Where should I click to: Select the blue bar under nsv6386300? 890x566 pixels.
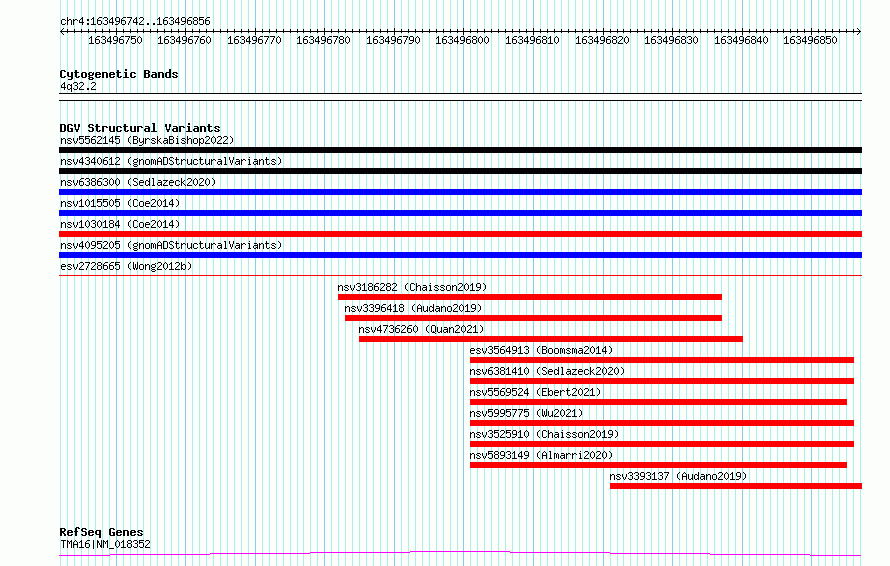pos(460,192)
